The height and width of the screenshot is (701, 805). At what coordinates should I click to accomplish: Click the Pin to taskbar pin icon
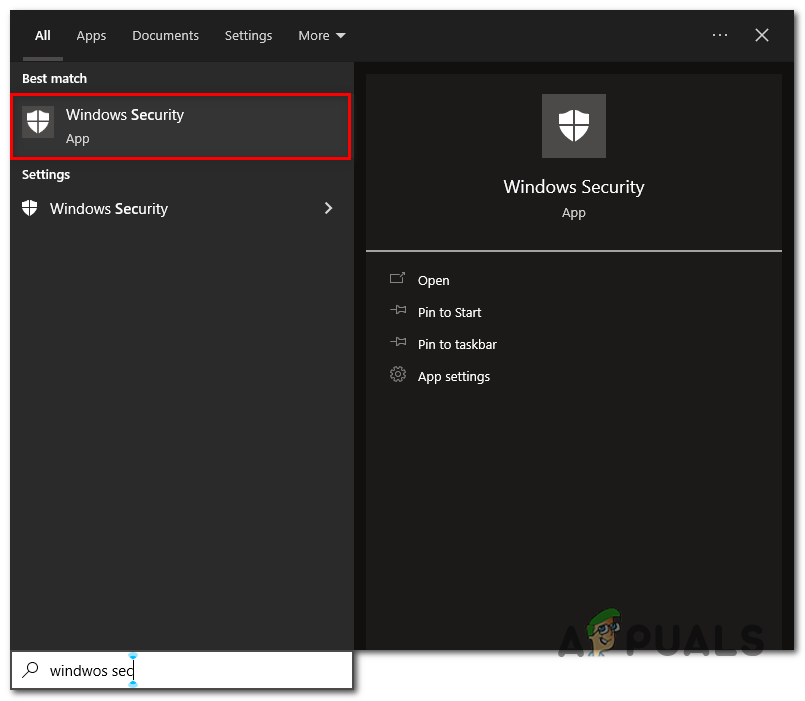pos(398,342)
